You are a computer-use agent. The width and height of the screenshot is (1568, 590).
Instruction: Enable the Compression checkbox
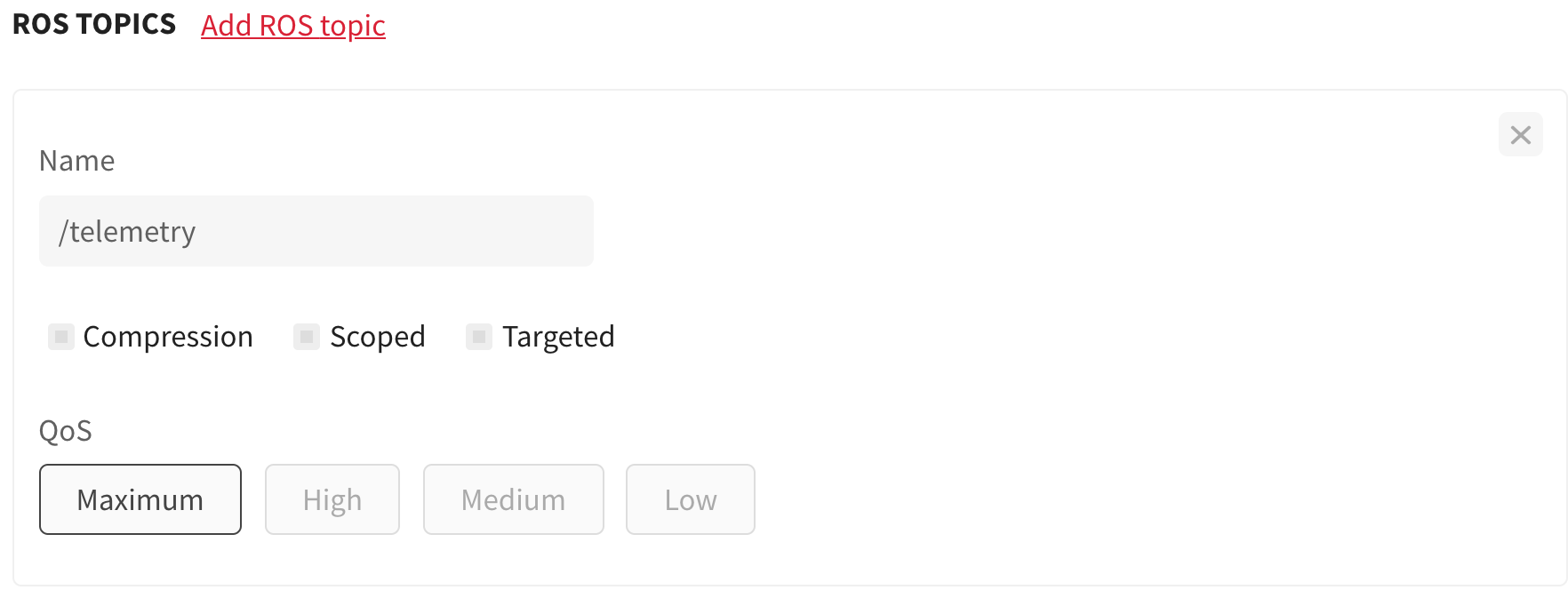click(x=61, y=337)
